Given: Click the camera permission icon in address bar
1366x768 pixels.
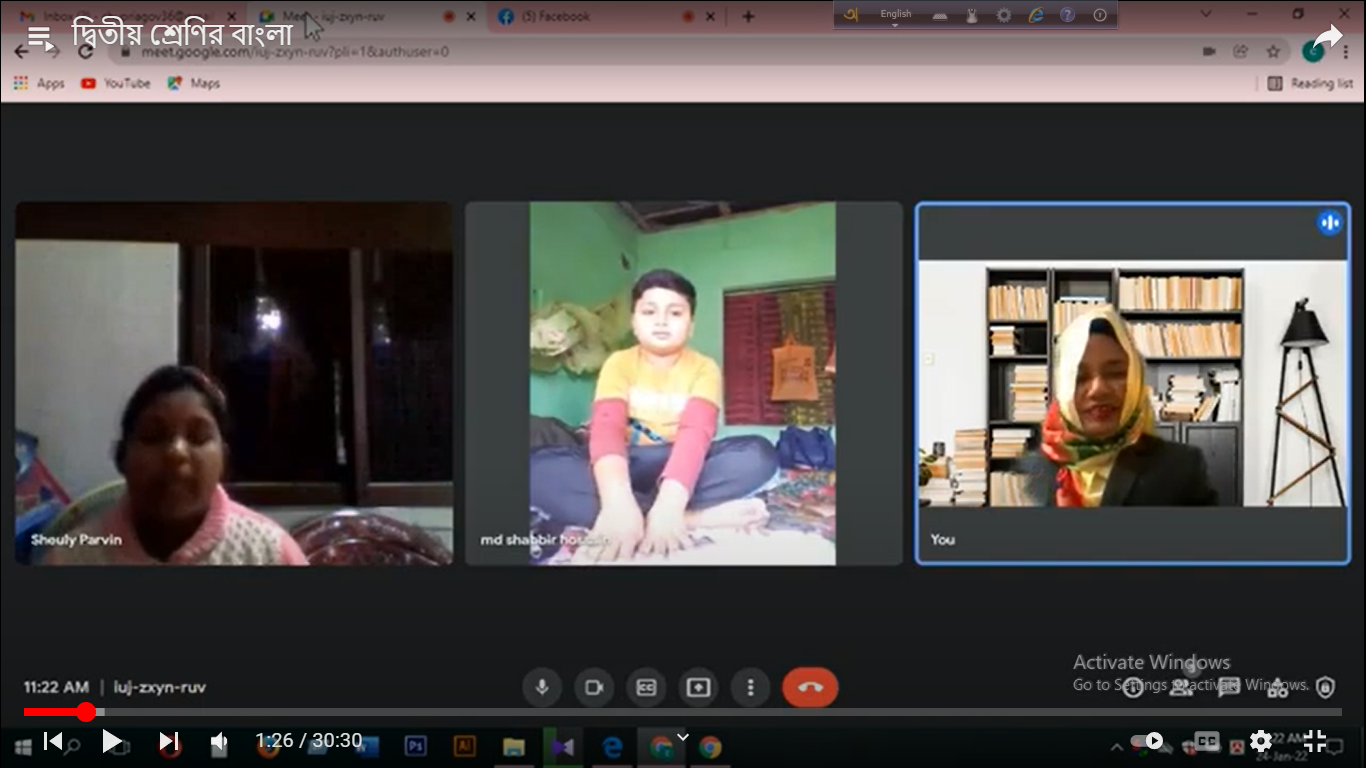Looking at the screenshot, I should (x=1208, y=51).
